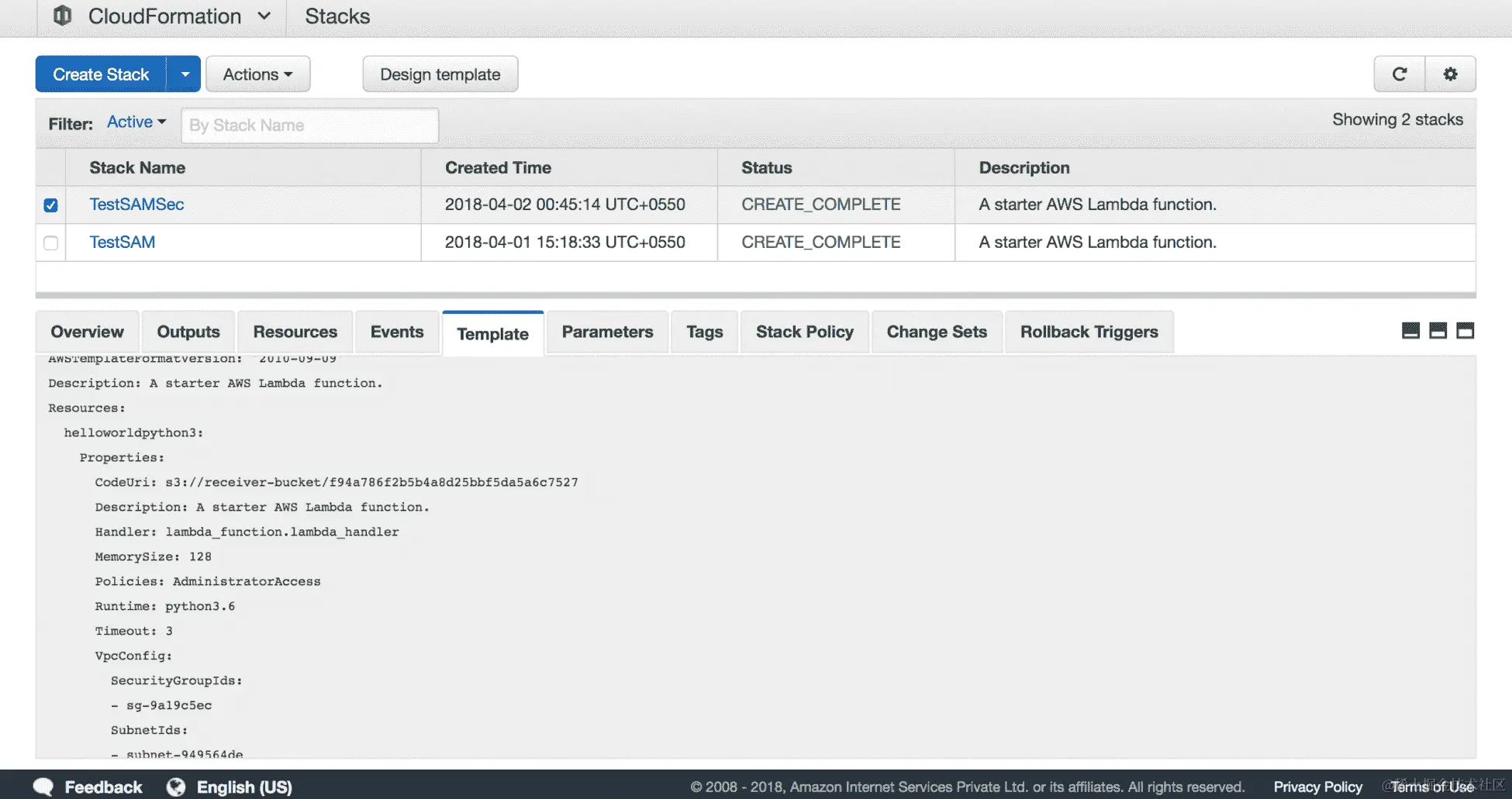Click the 'MemorySize: 128' template line

(153, 556)
